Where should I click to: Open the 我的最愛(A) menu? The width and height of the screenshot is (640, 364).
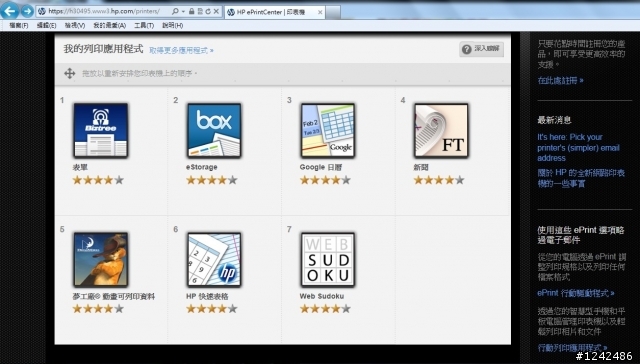pyautogui.click(x=109, y=25)
